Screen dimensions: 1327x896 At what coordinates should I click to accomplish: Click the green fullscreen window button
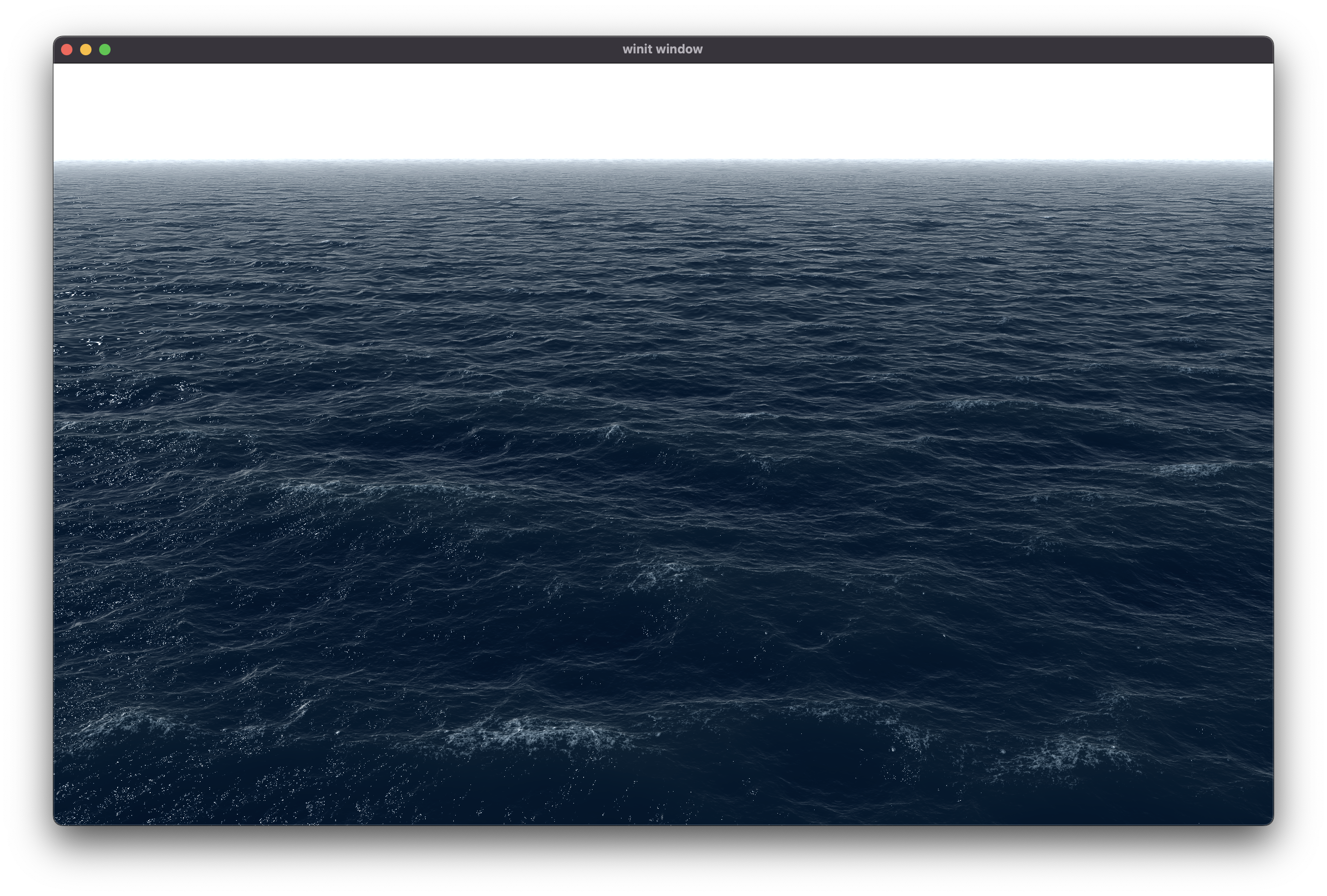tap(105, 50)
